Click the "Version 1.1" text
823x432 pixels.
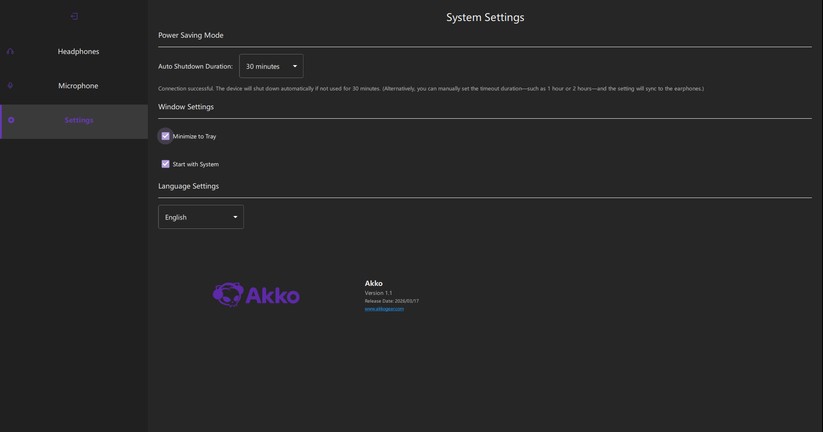(x=378, y=293)
